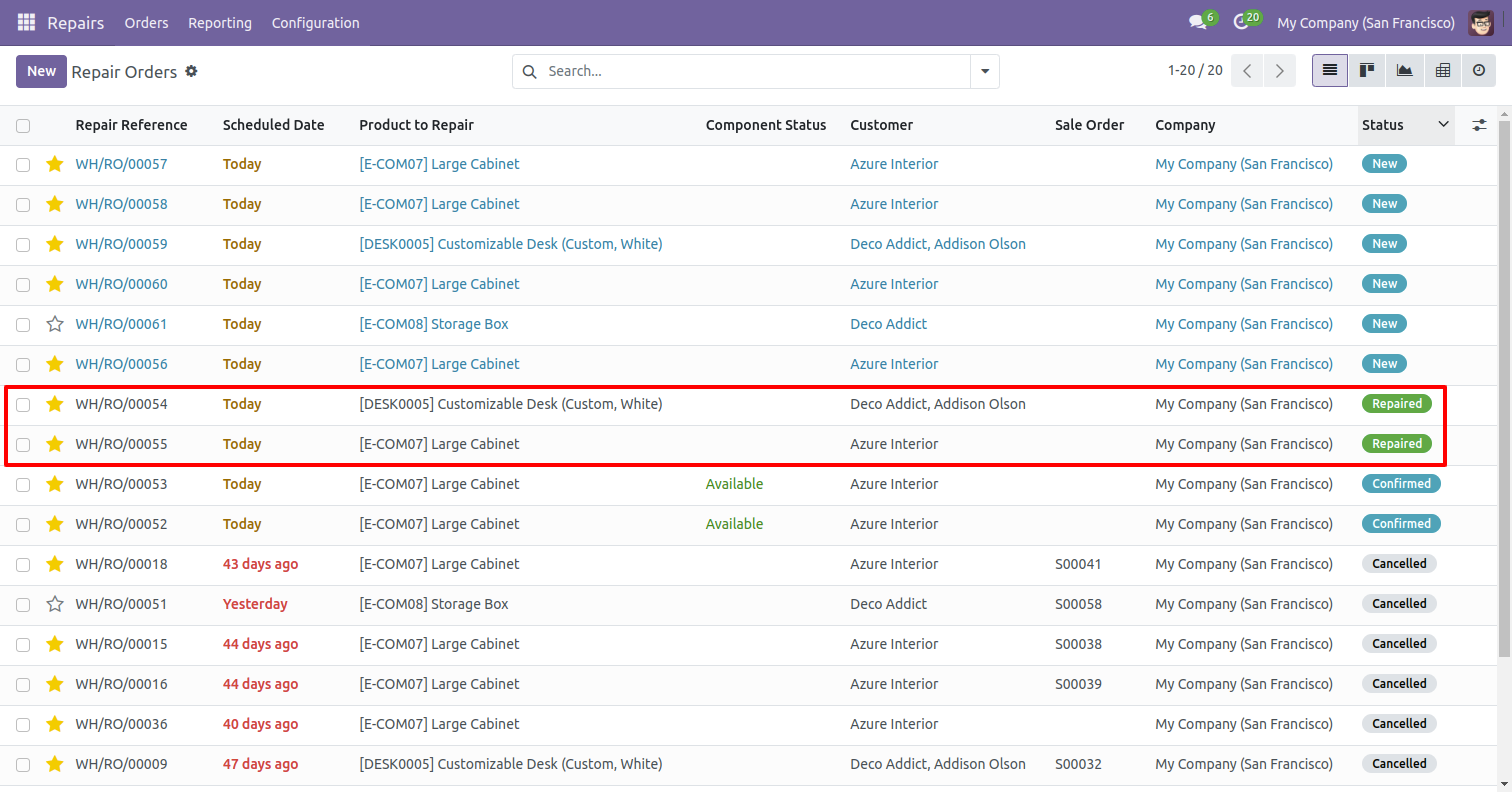Expand the search options dropdown arrow

click(985, 71)
